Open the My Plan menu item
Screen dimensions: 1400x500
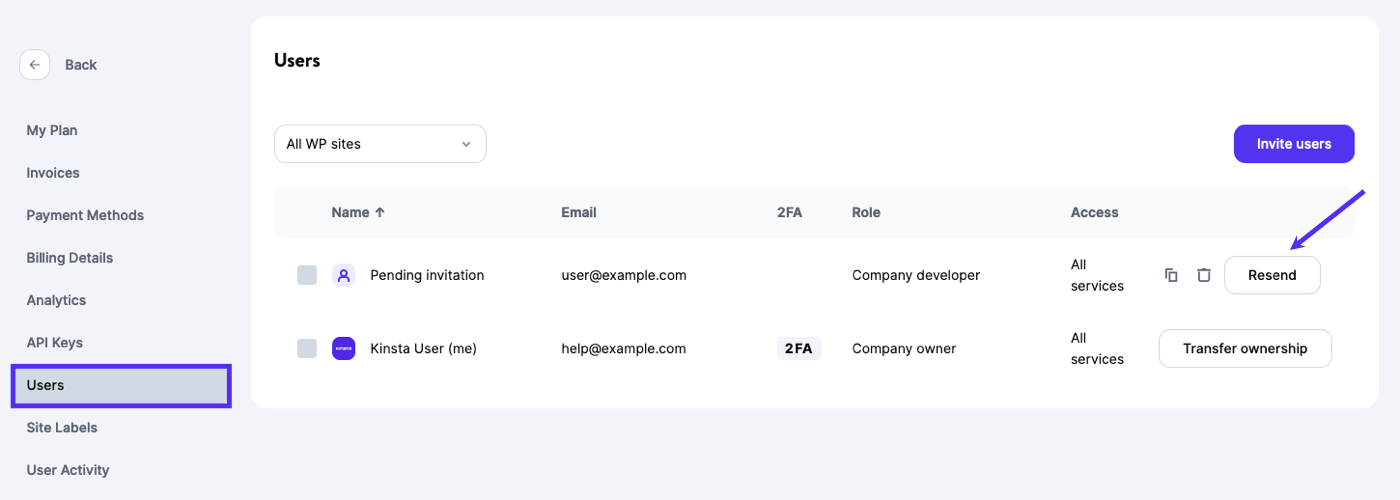click(52, 130)
